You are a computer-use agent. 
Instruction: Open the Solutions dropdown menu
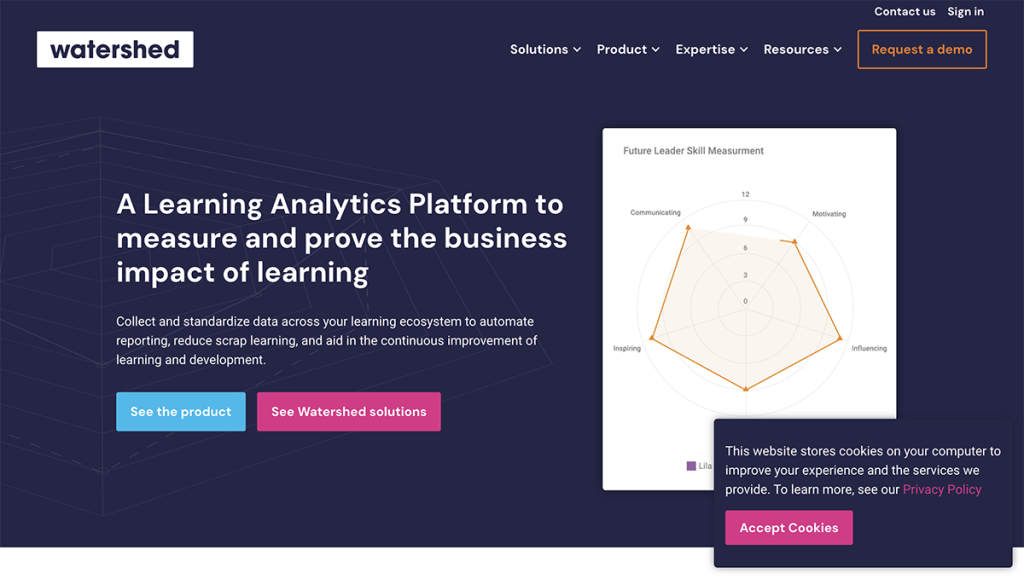click(x=545, y=49)
